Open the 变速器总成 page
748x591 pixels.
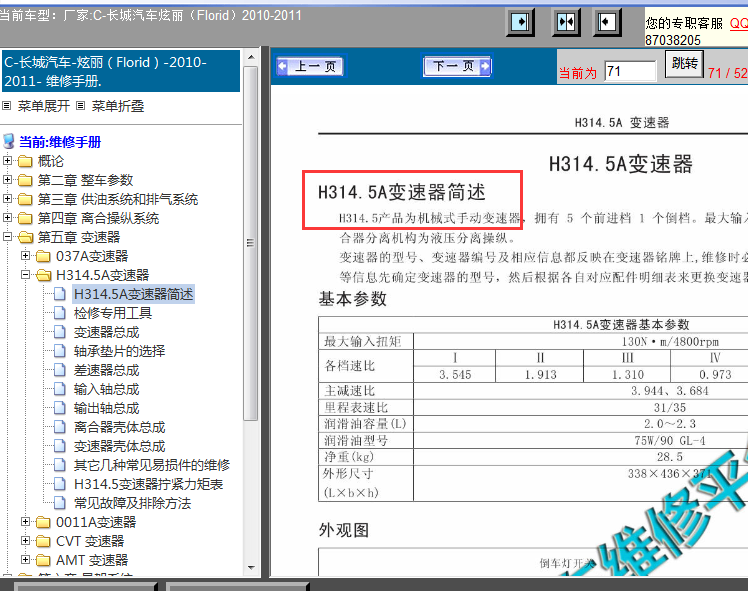(x=106, y=332)
